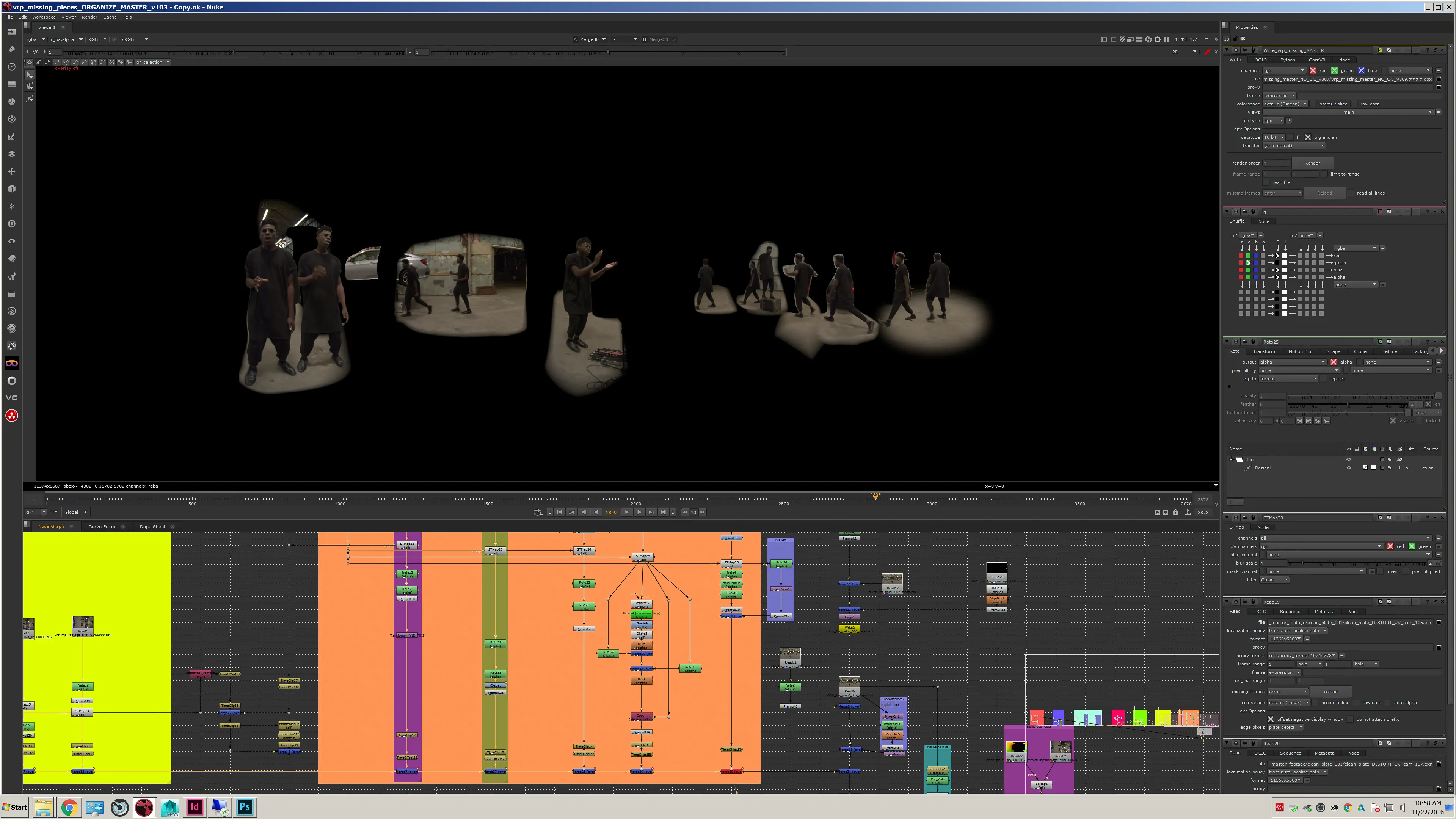
Task: Open the Draw nodes menu (paintbrush icon)
Action: coord(11,49)
